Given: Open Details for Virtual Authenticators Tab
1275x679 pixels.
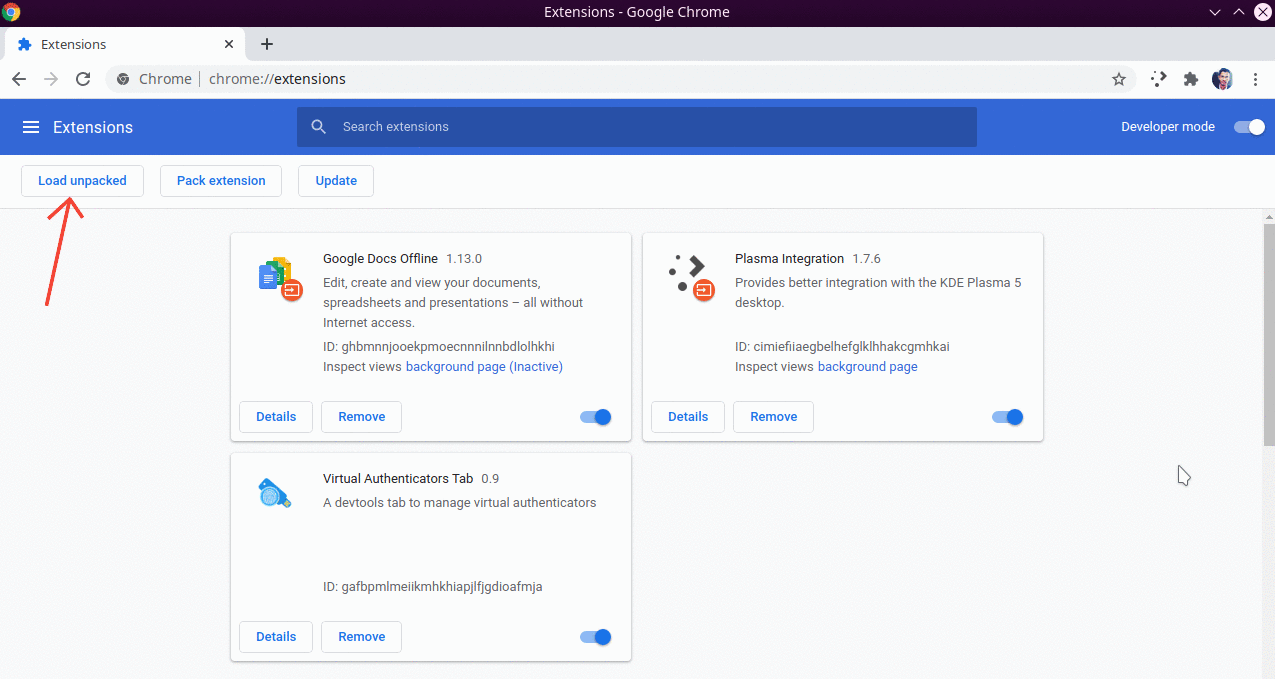Looking at the screenshot, I should point(276,637).
